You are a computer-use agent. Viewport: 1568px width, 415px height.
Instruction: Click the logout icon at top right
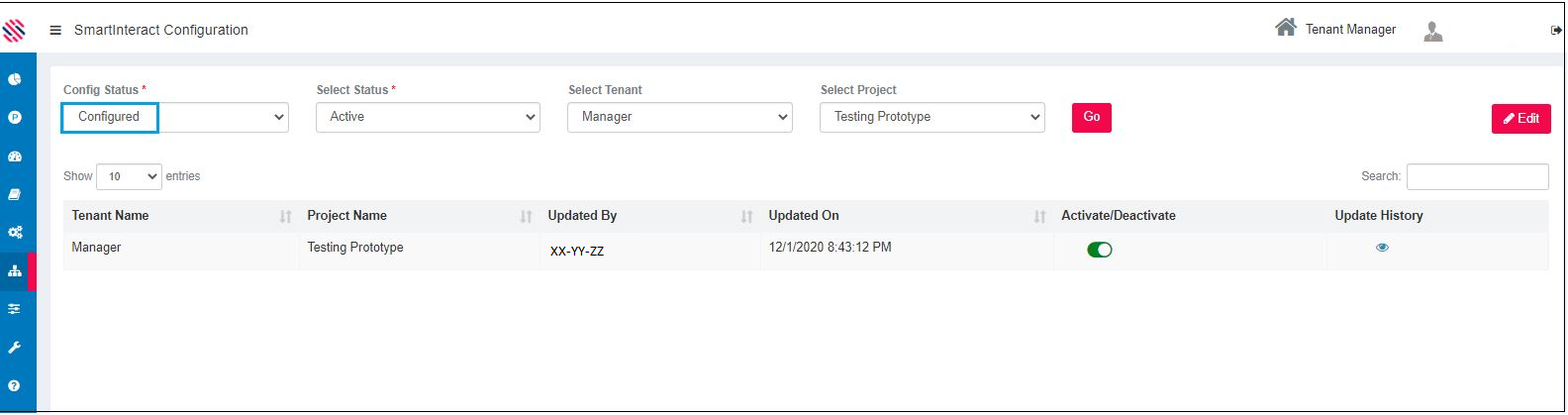(1556, 31)
